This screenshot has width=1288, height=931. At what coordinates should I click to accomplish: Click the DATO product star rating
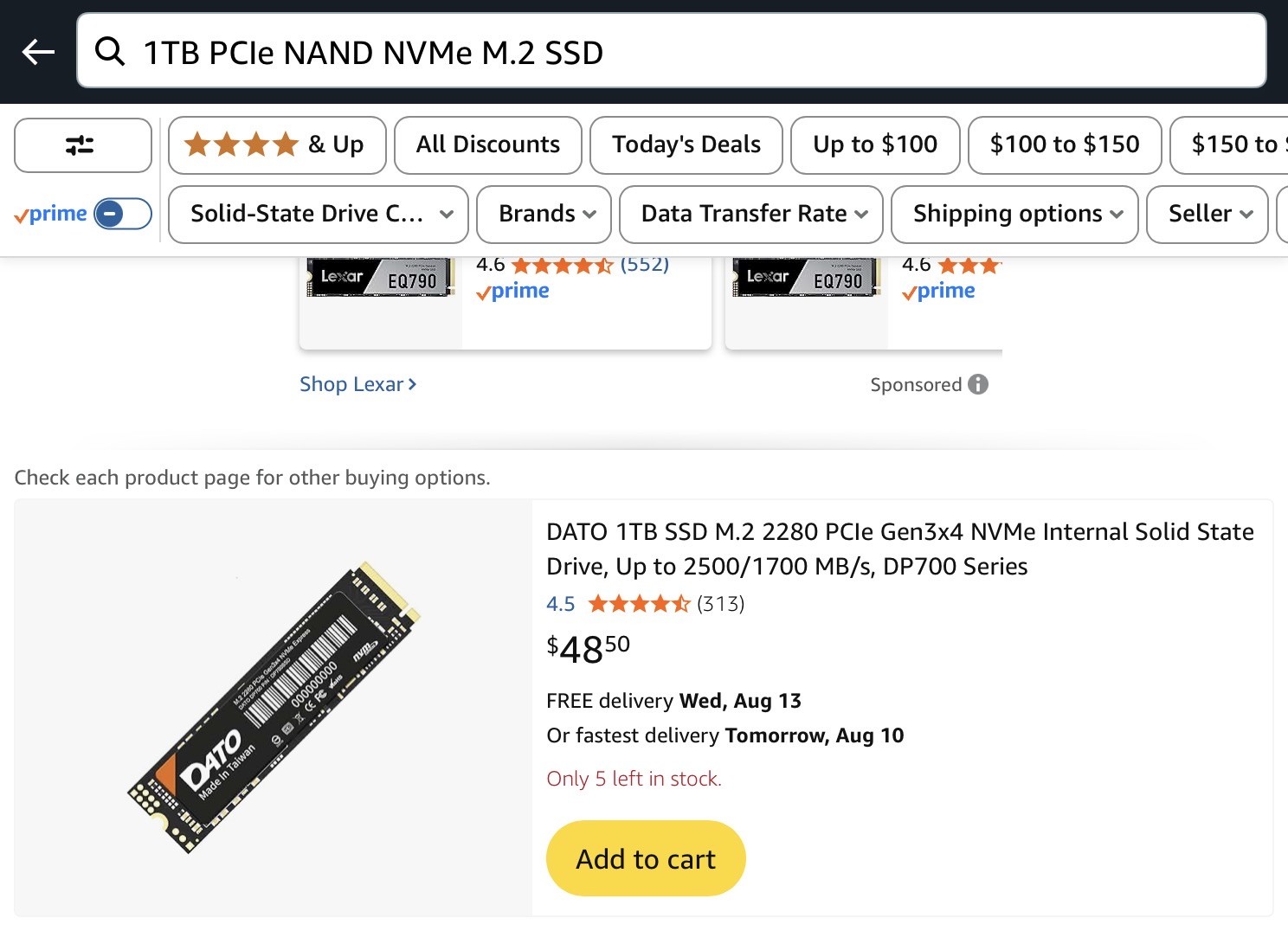tap(639, 604)
